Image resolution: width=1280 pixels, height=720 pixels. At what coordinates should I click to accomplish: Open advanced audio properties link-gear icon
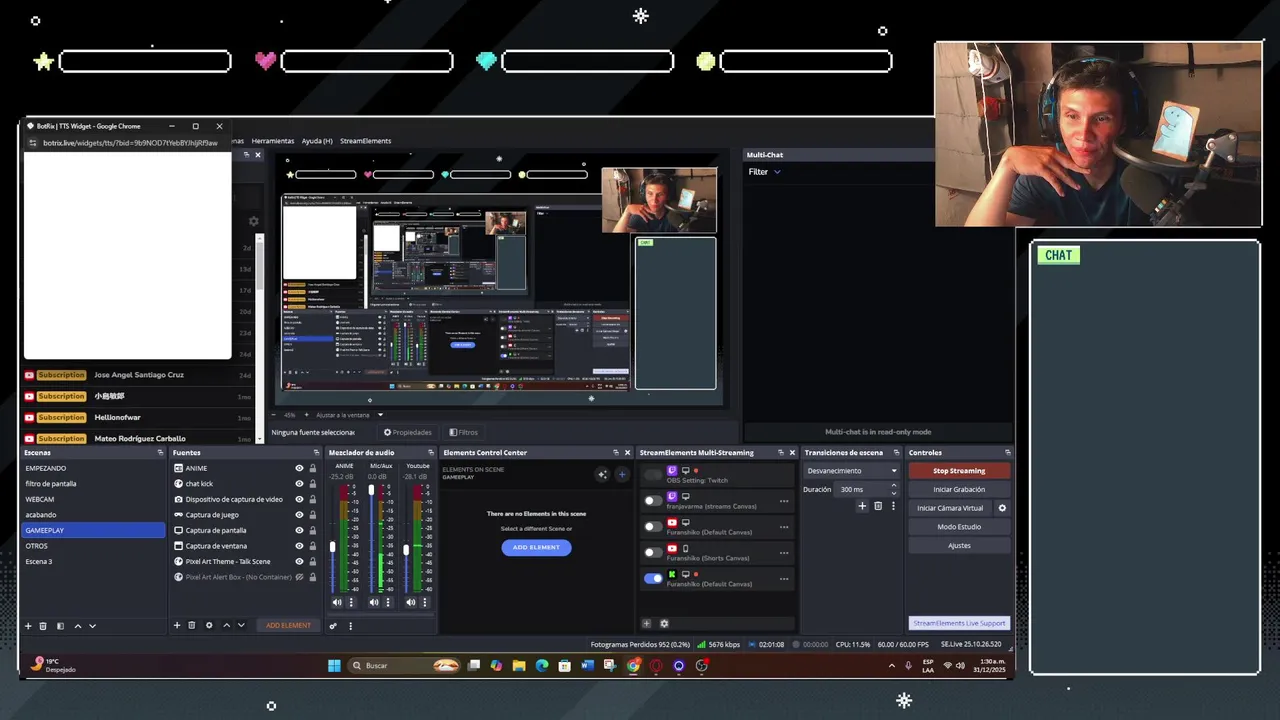(334, 626)
